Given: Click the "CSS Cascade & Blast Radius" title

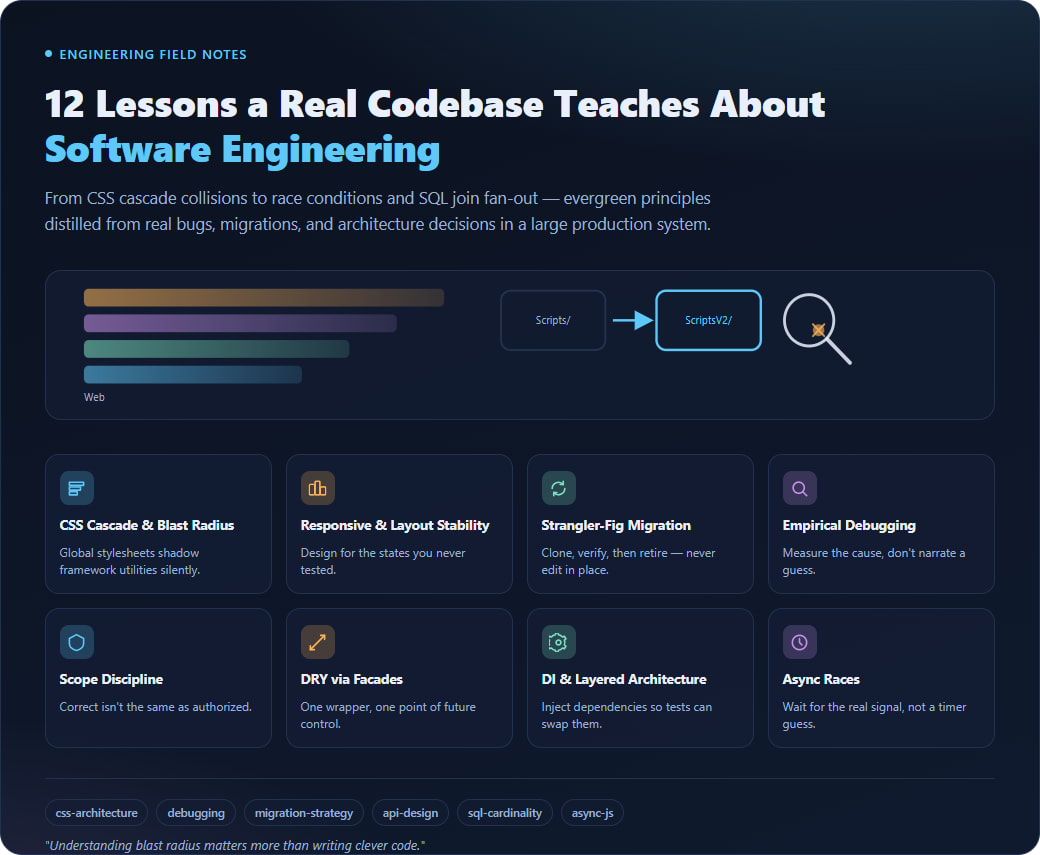Looking at the screenshot, I should pos(147,525).
